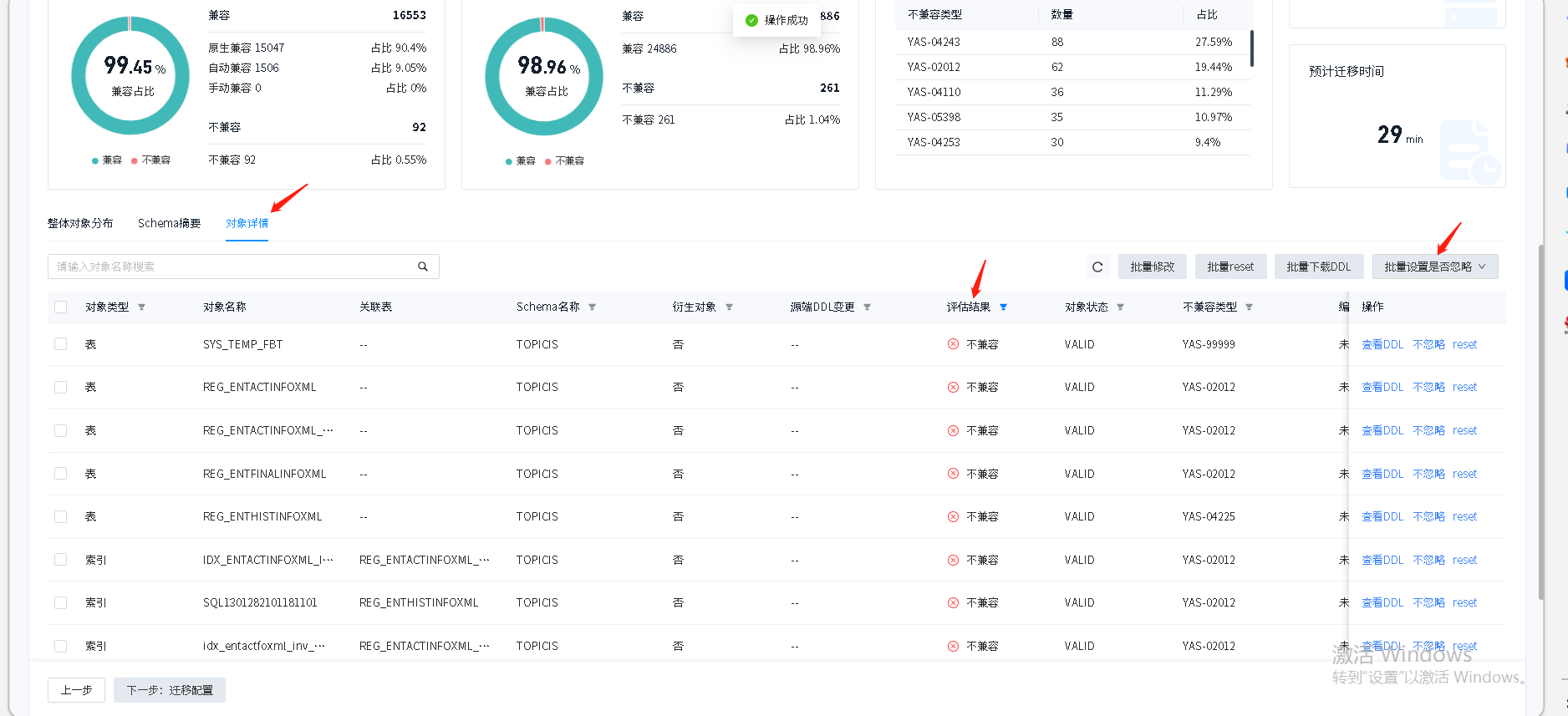Click 批量修改 button
Screen dimensions: 1568x716
tap(1153, 267)
